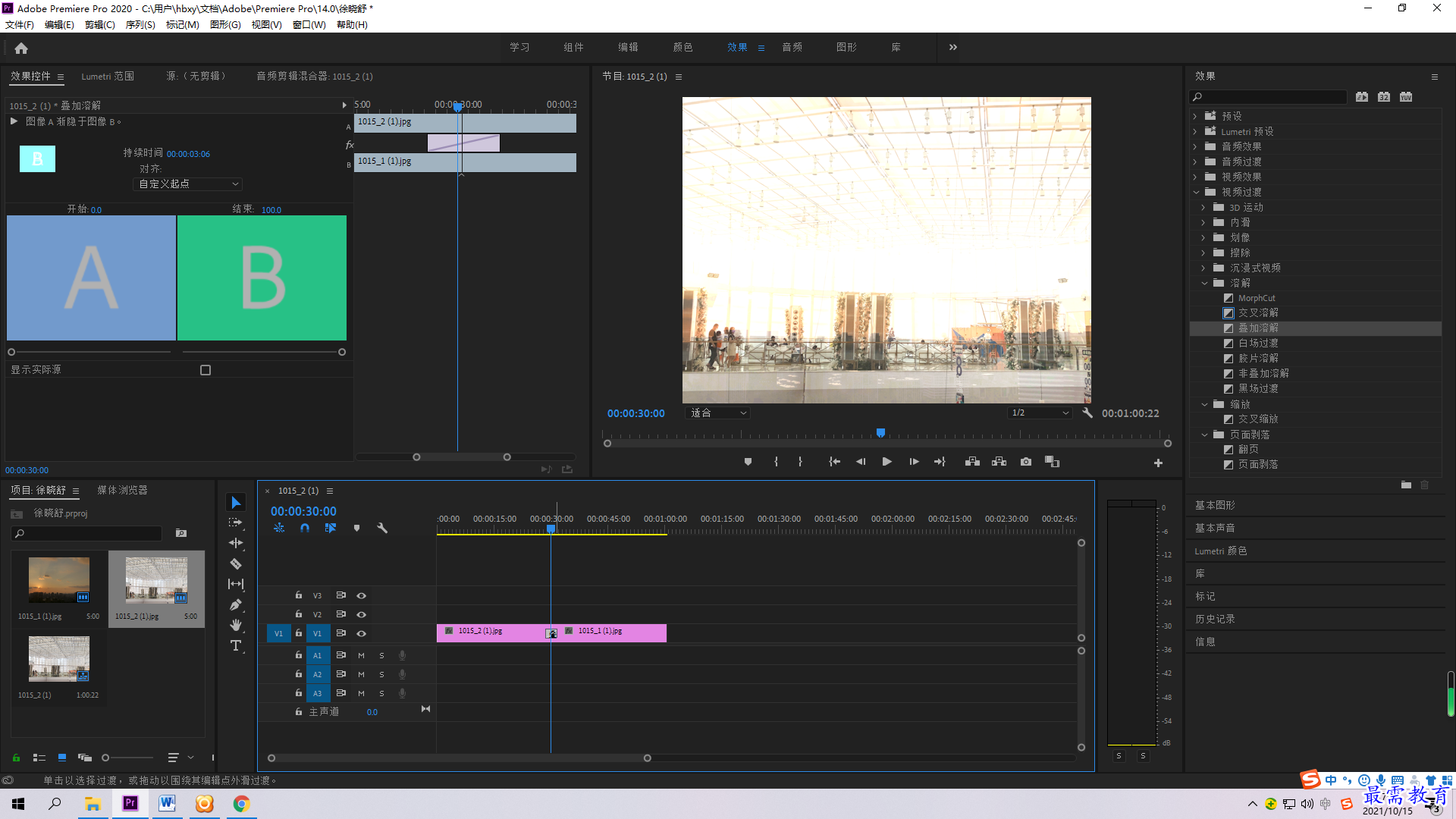Collapse the 视频过渡 folder
The width and height of the screenshot is (1456, 819).
(x=1196, y=193)
